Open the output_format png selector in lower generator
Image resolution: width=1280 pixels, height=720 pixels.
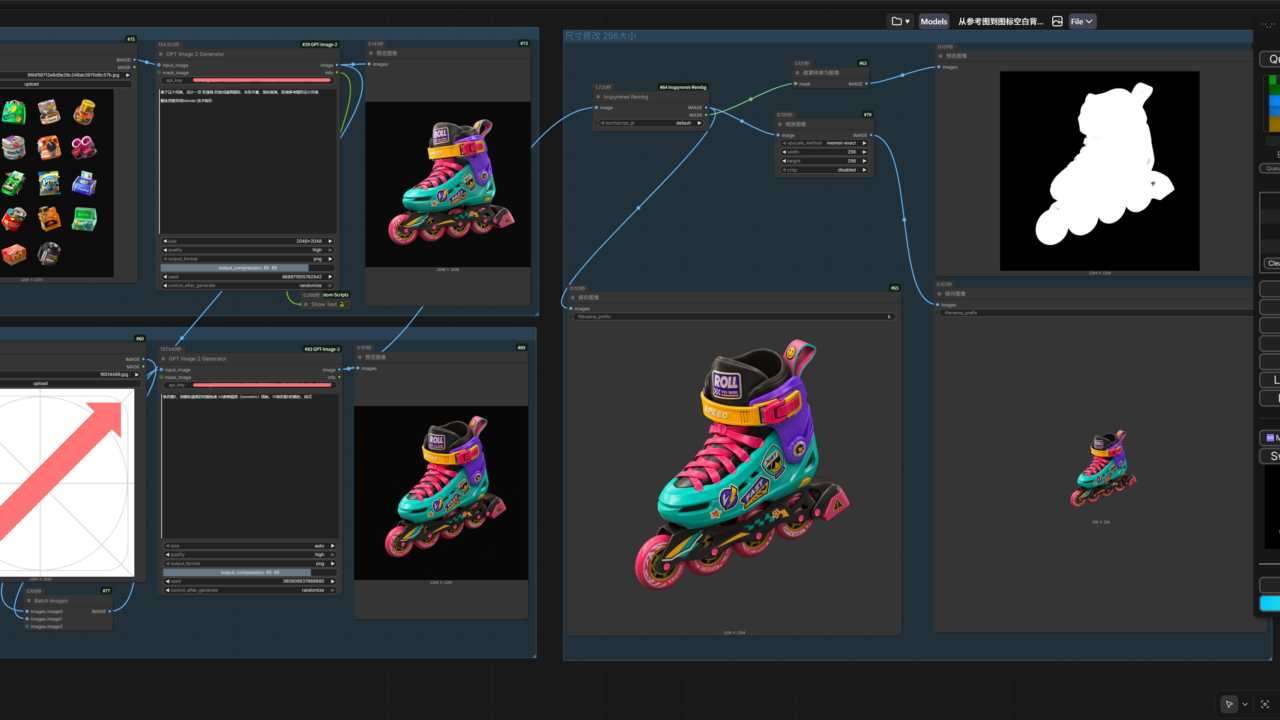tap(250, 563)
